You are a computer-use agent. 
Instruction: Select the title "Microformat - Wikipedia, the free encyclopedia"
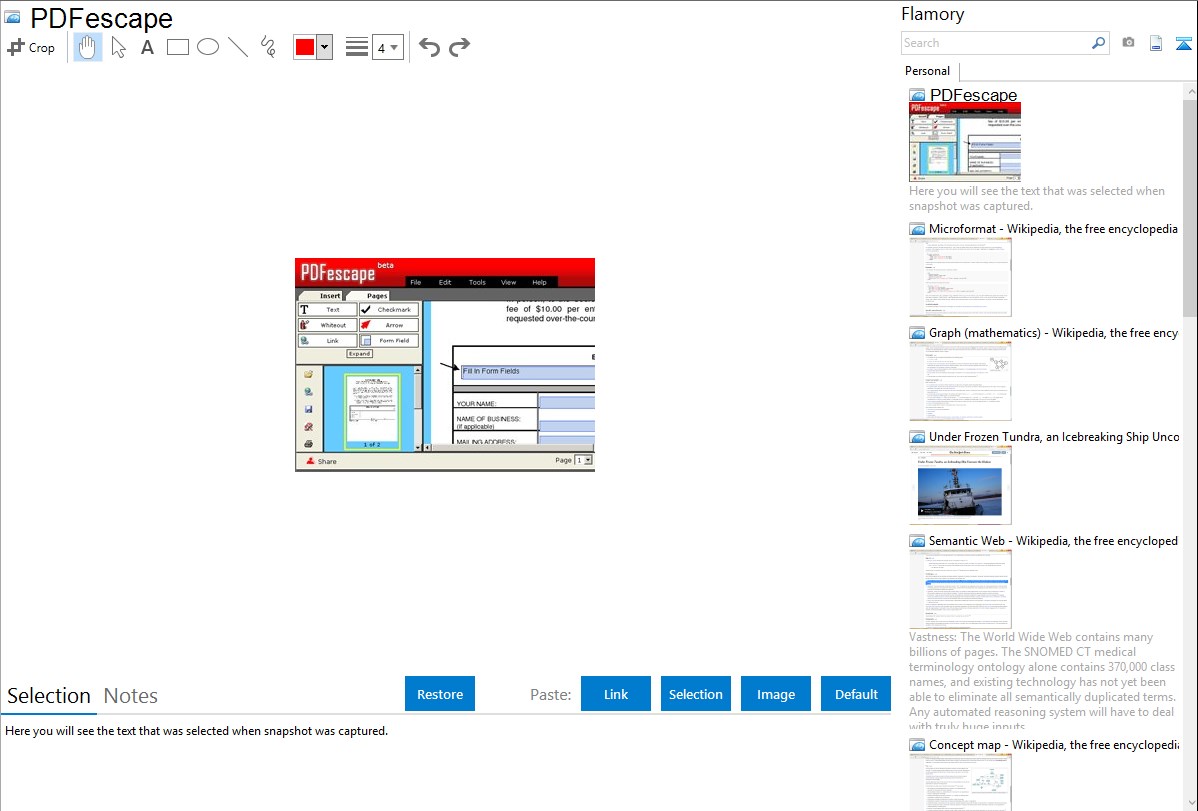1054,229
